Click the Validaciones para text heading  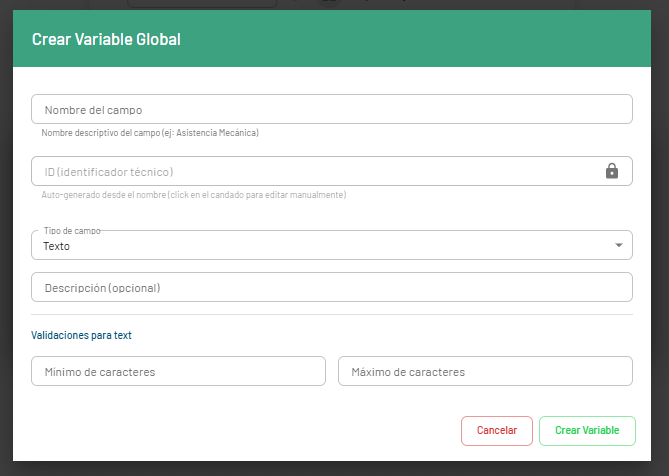click(x=82, y=336)
